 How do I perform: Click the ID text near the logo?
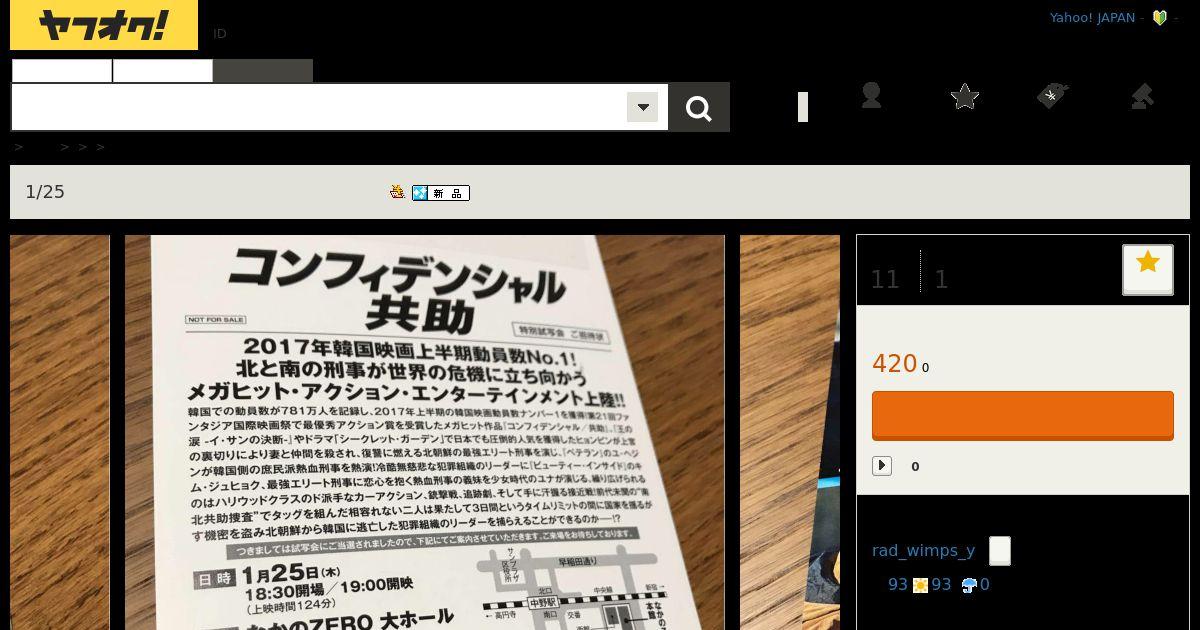coord(220,33)
